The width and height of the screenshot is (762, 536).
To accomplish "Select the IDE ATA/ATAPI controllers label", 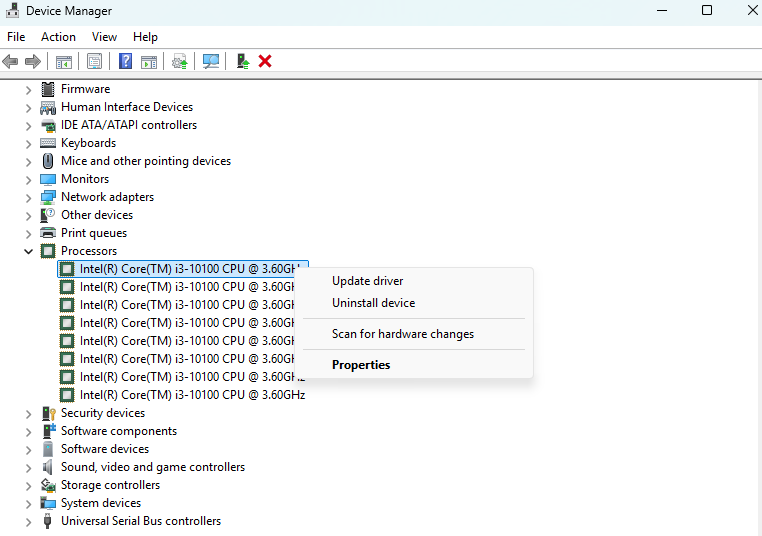I will point(129,125).
